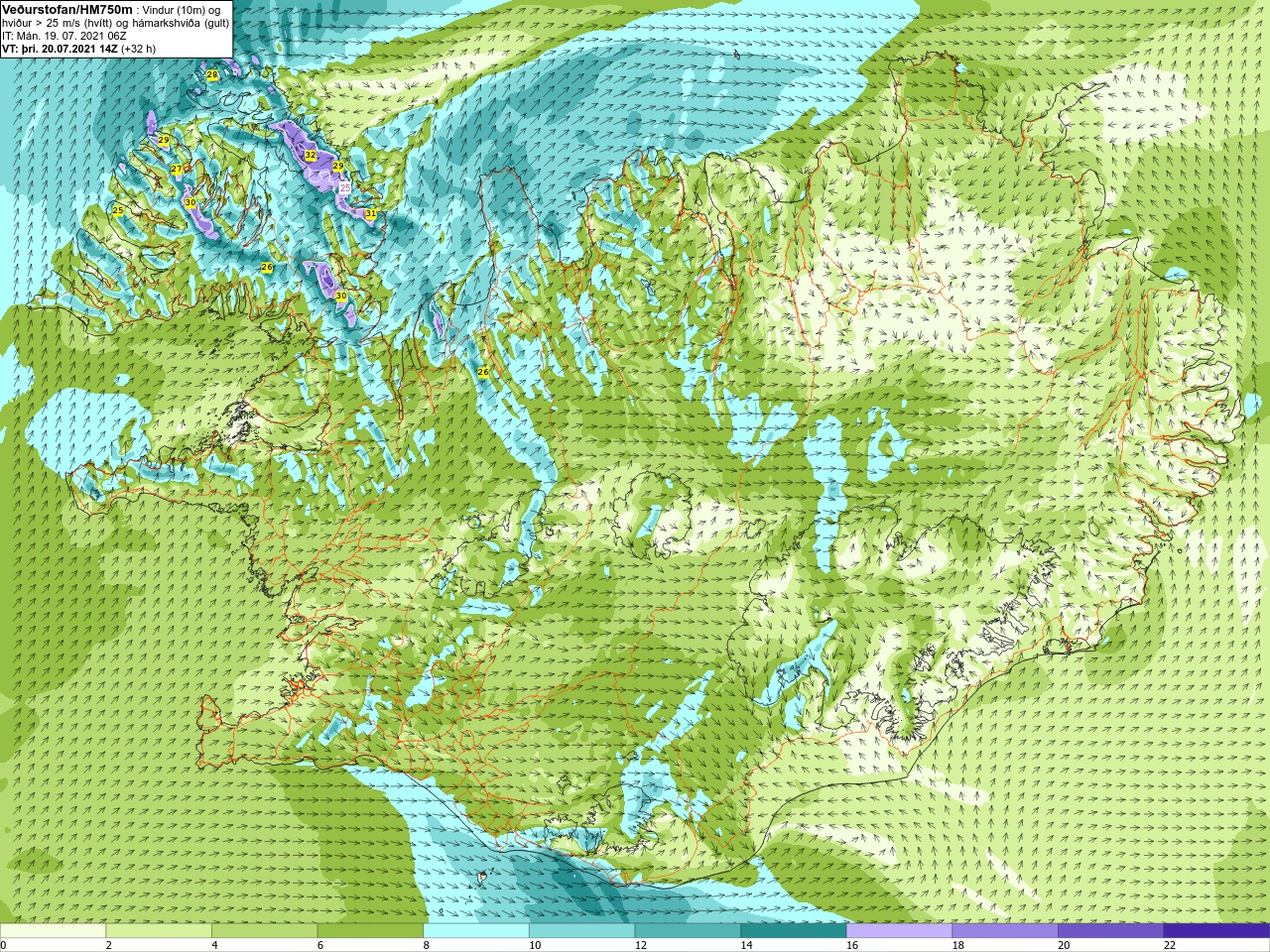The height and width of the screenshot is (952, 1270).
Task: Click the yellow gust label 25
Action: coord(118,210)
